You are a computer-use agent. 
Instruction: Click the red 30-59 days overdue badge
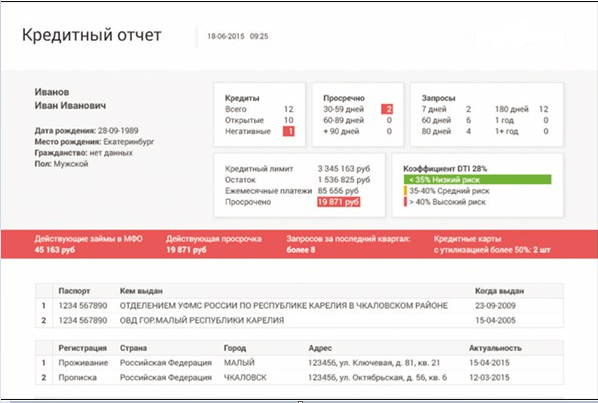387,109
